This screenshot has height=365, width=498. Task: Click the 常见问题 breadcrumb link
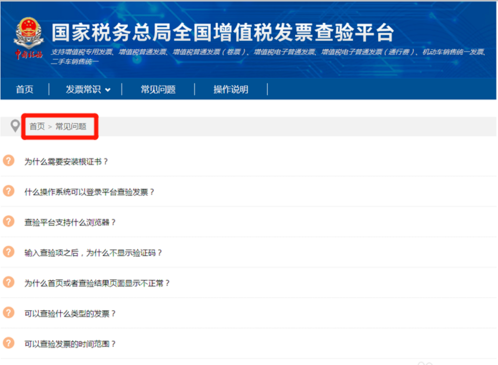coord(71,126)
